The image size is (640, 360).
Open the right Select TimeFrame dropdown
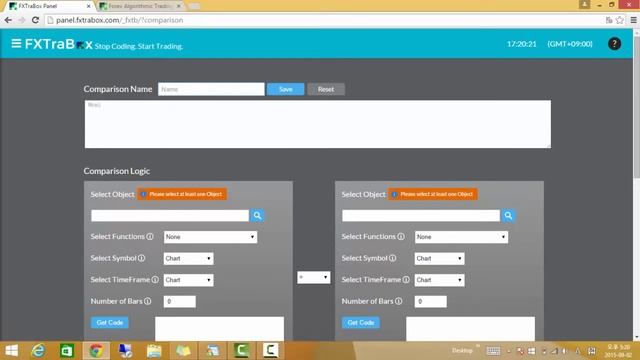(439, 280)
